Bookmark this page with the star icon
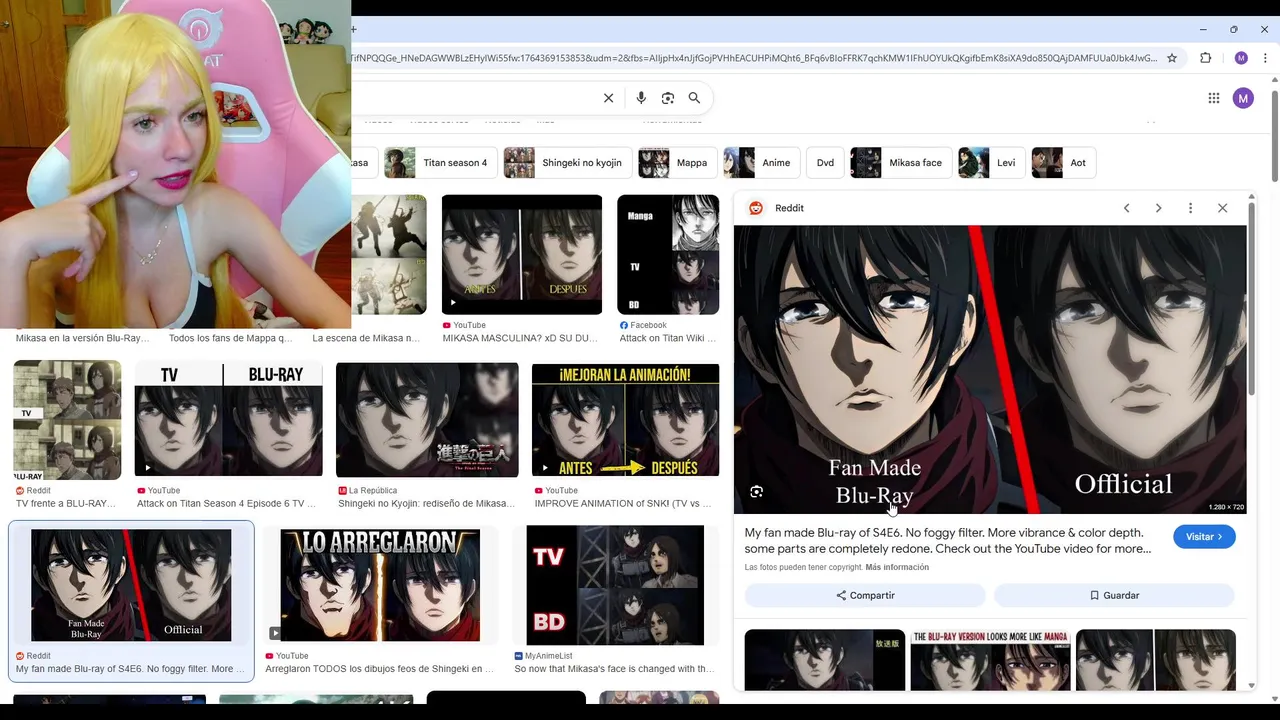The width and height of the screenshot is (1280, 720). (1172, 58)
